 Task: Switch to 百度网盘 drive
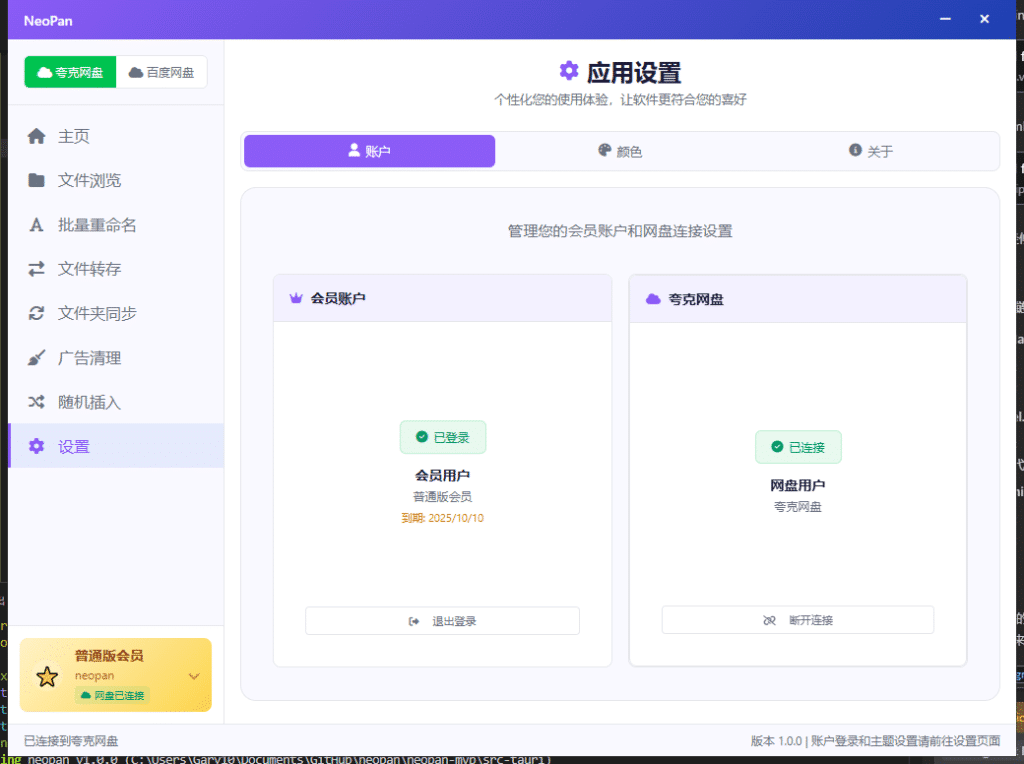161,72
